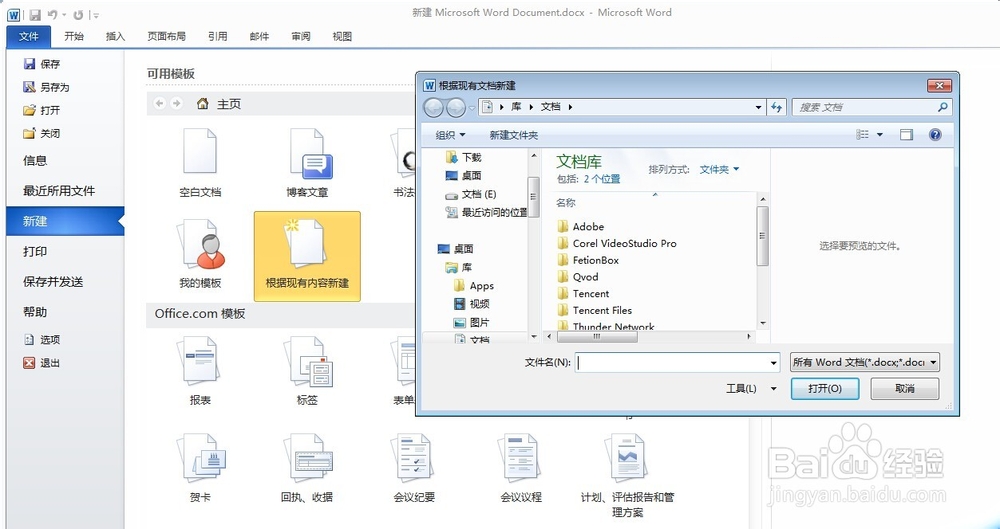
Task: Open the 所有 Word 文档 file type dropdown
Action: pyautogui.click(x=865, y=362)
